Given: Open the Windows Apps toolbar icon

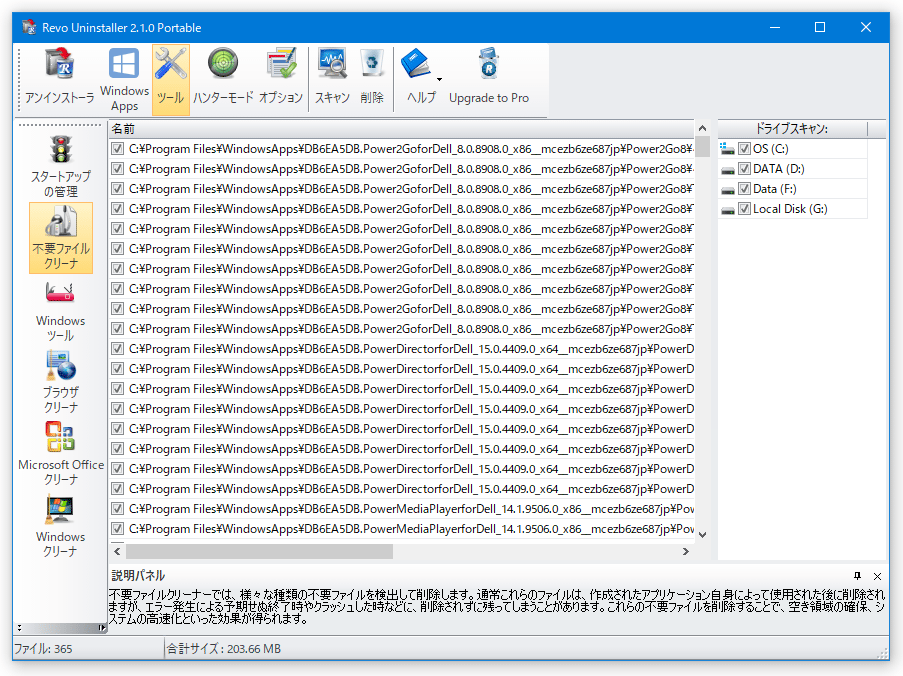Looking at the screenshot, I should 124,79.
